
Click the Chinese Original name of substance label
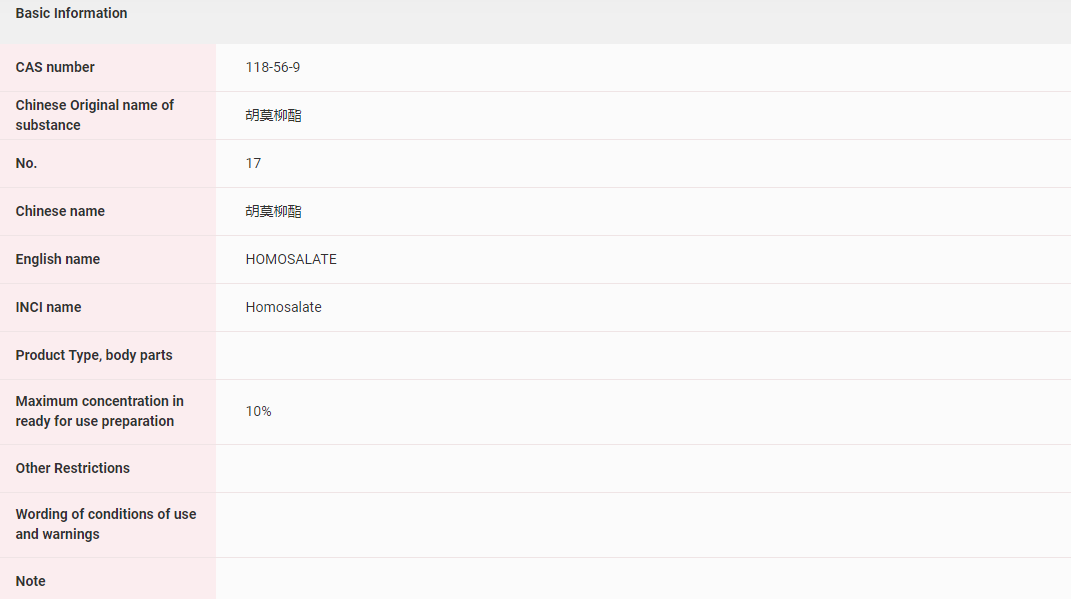94,115
